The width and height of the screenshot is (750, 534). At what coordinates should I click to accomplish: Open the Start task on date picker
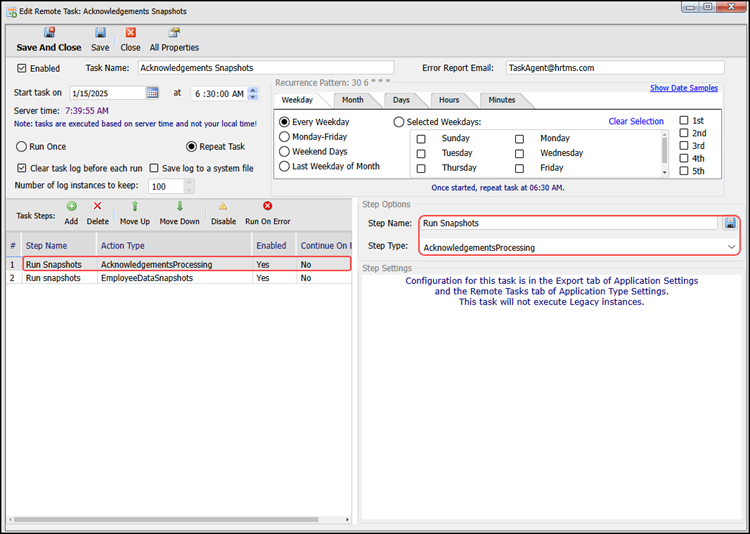click(152, 93)
